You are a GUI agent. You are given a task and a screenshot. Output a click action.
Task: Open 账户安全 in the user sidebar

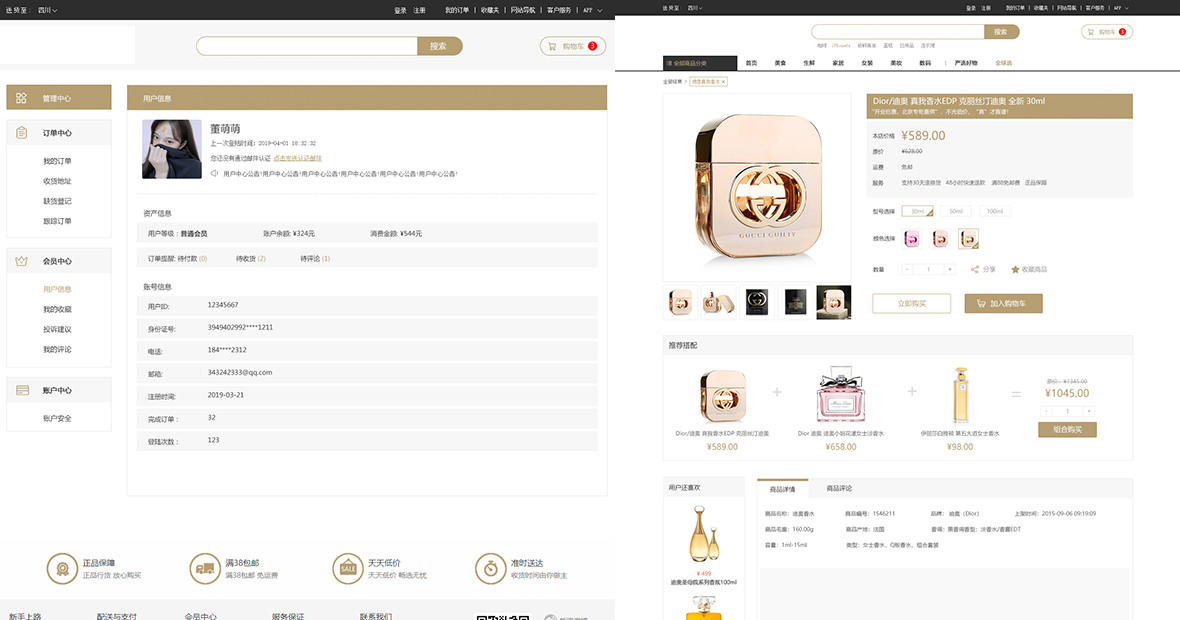(57, 418)
